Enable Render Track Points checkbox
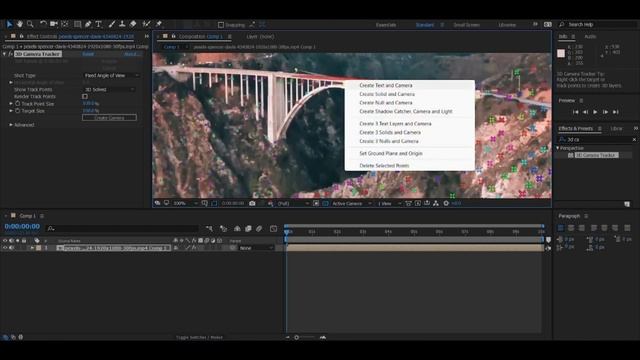 pos(85,97)
